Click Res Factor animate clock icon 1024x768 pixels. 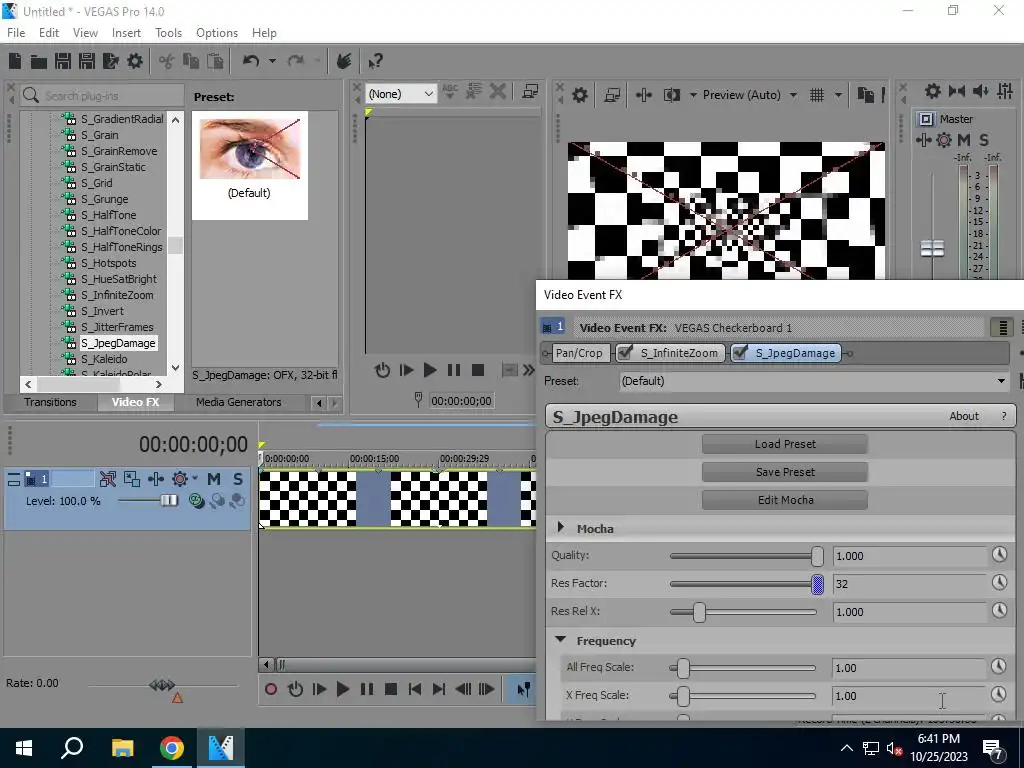(x=999, y=583)
